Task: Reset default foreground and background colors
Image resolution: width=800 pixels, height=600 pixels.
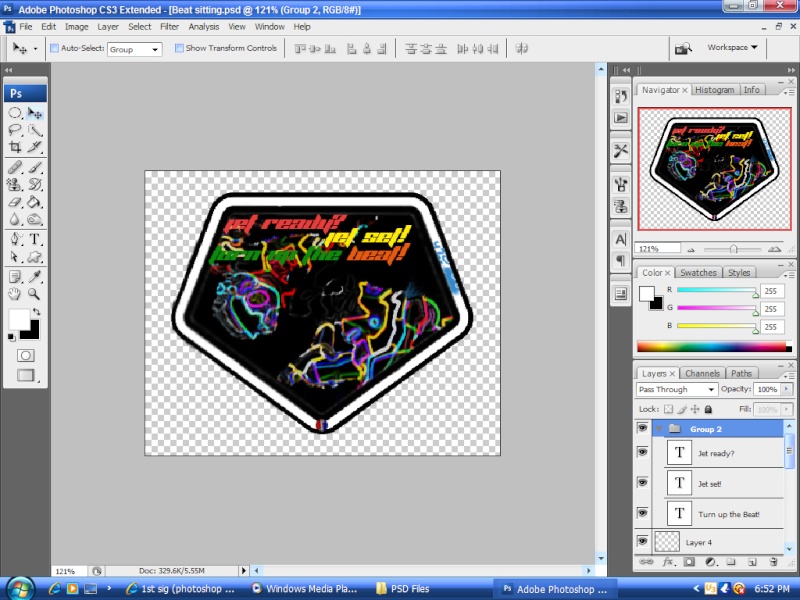Action: click(11, 337)
